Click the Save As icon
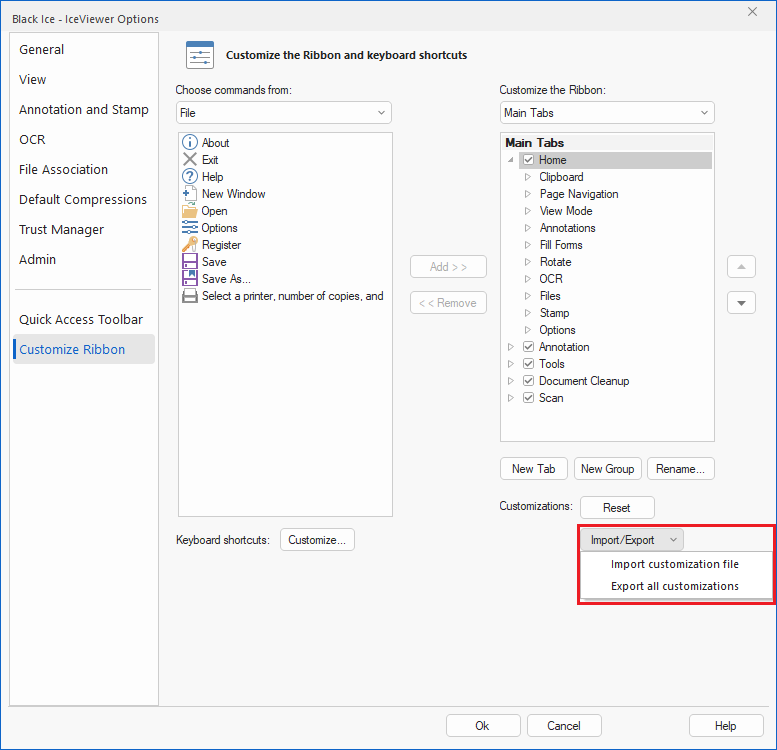 [190, 278]
